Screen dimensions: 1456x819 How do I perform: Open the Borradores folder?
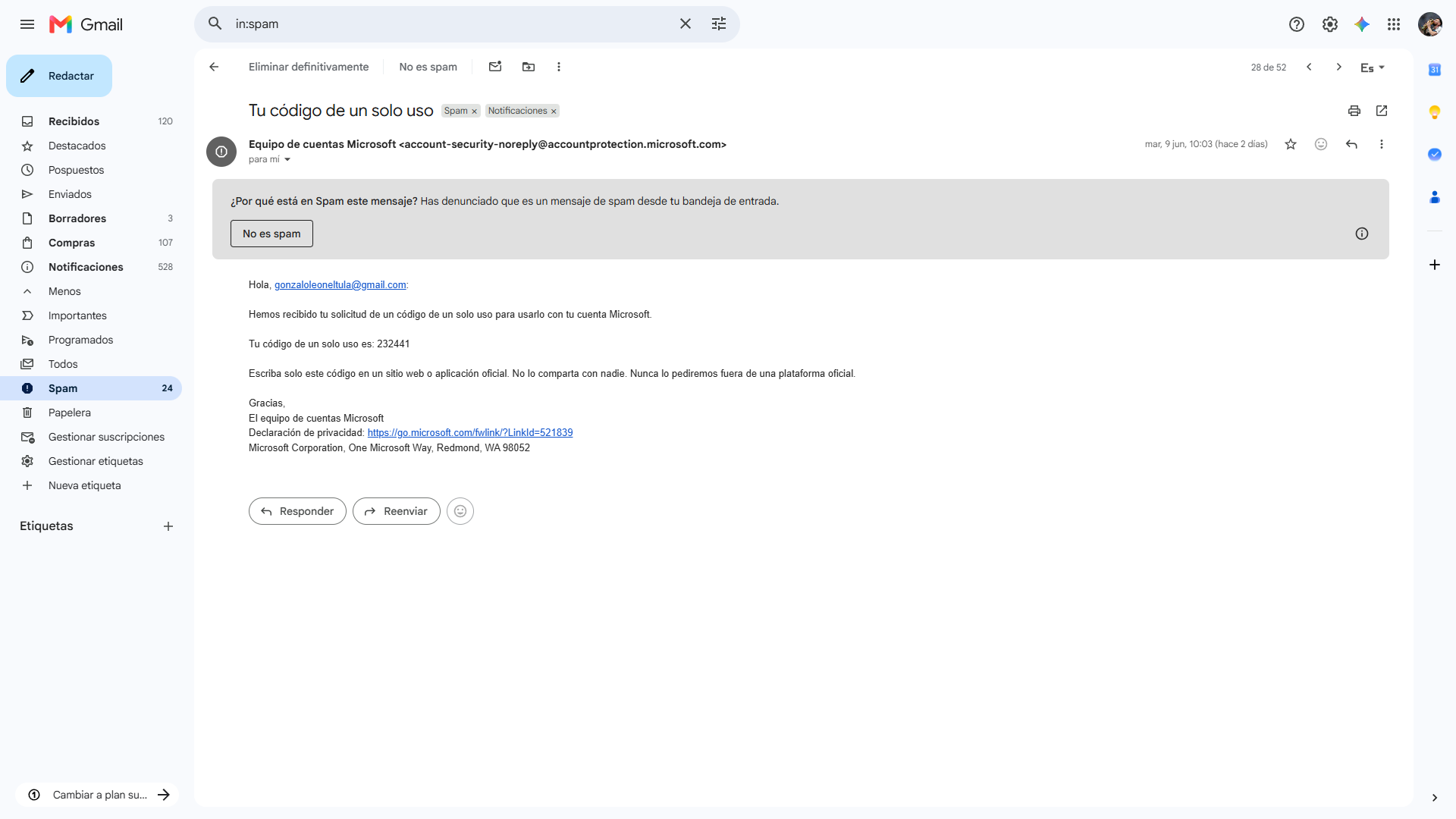(91, 218)
